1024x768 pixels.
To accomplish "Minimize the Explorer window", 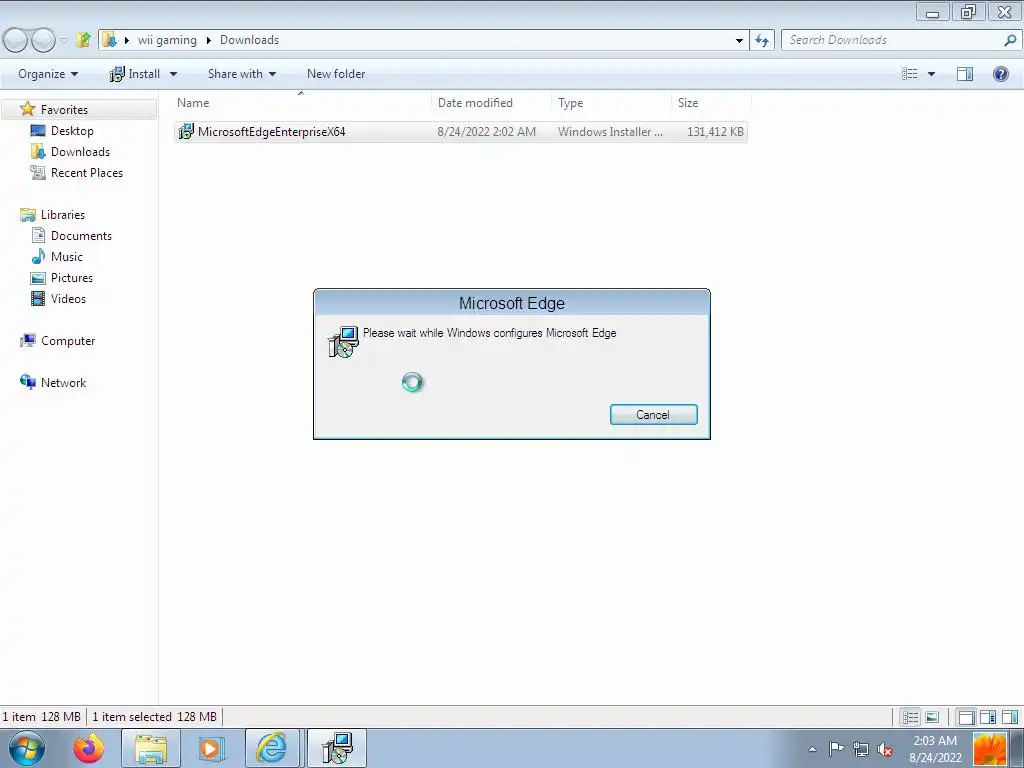I will pyautogui.click(x=932, y=12).
